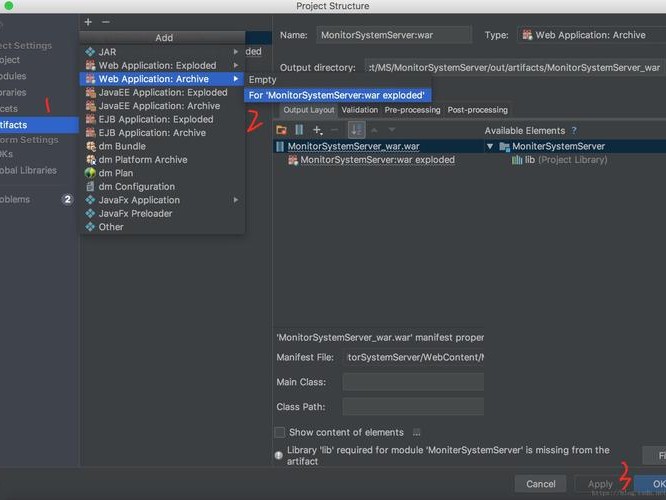This screenshot has width=666, height=500.
Task: Click Create Archive icon in layout toolbar
Action: [x=299, y=130]
